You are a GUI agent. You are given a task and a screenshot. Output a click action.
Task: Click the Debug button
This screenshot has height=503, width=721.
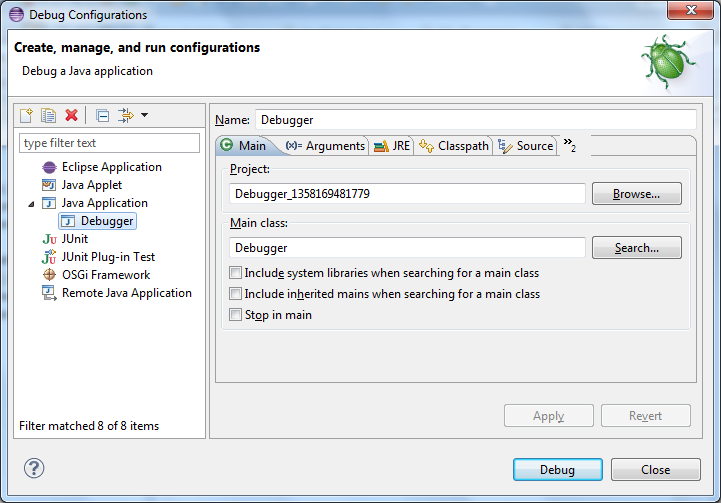[558, 469]
